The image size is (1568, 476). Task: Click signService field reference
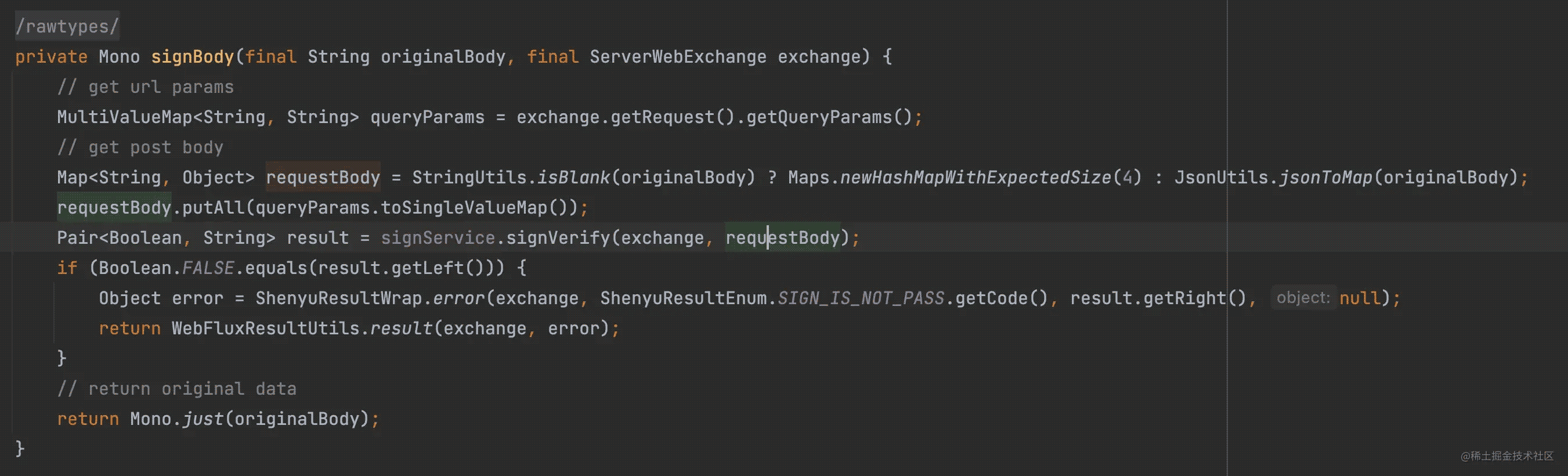coord(438,237)
